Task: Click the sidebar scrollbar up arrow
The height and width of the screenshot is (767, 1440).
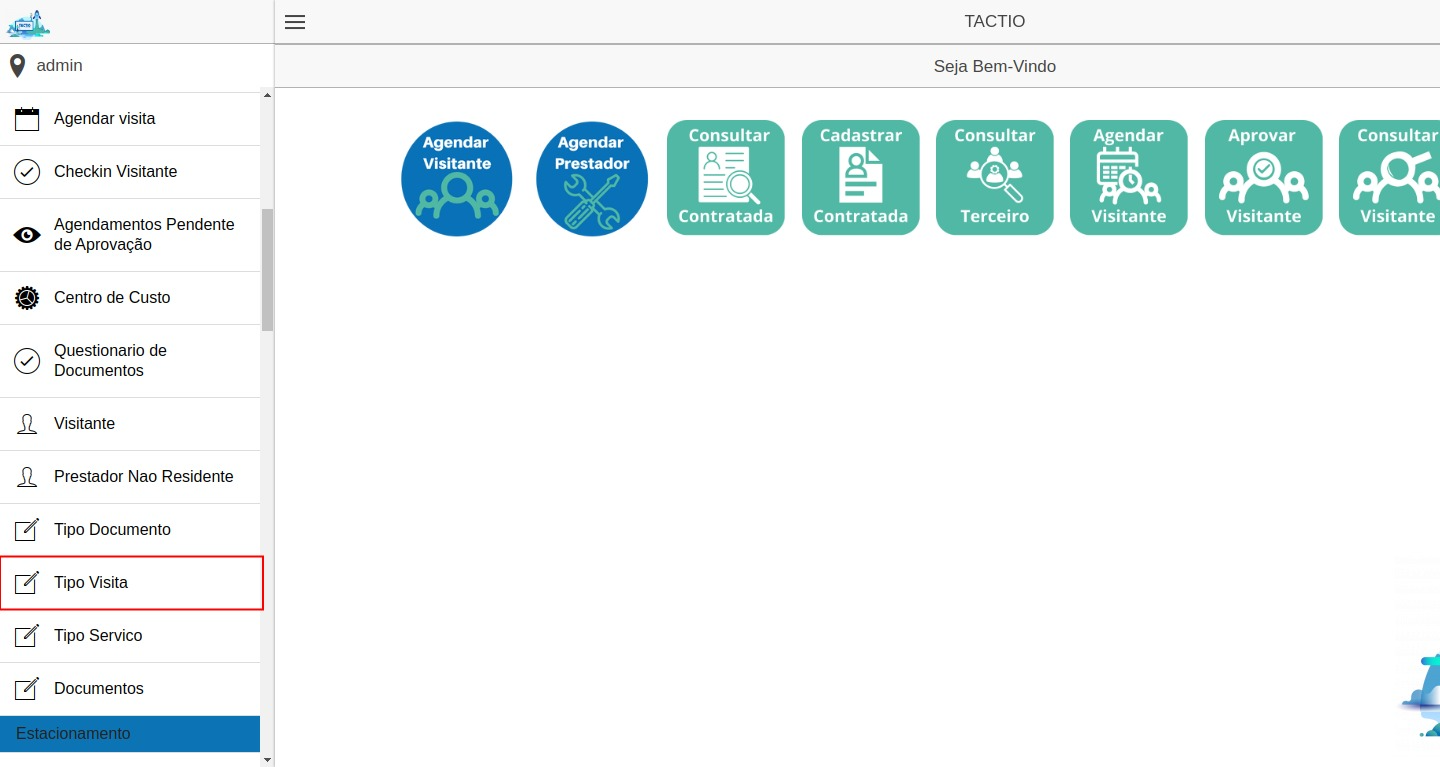Action: 267,96
